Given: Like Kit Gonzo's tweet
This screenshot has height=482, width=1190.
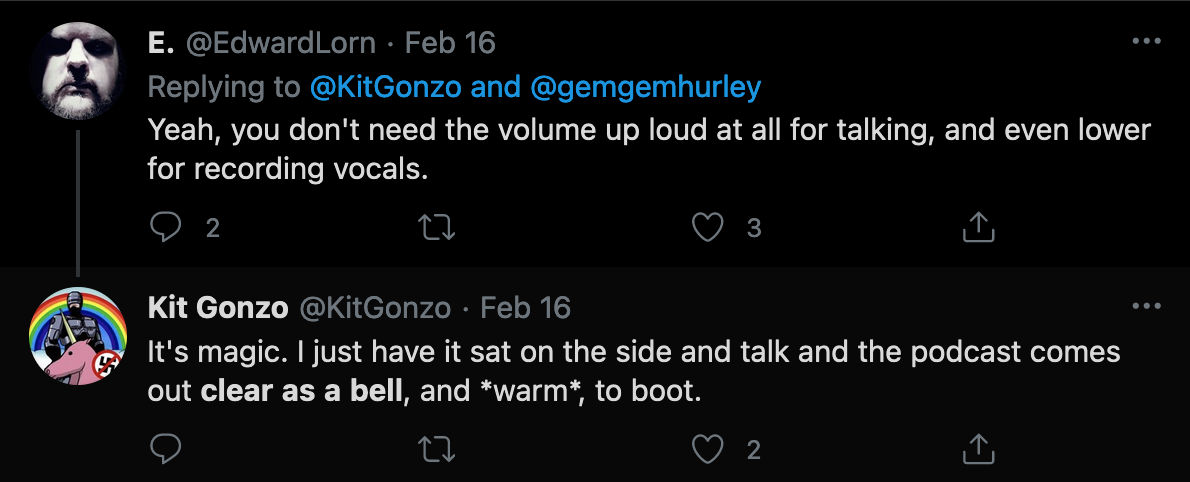Looking at the screenshot, I should [x=708, y=450].
